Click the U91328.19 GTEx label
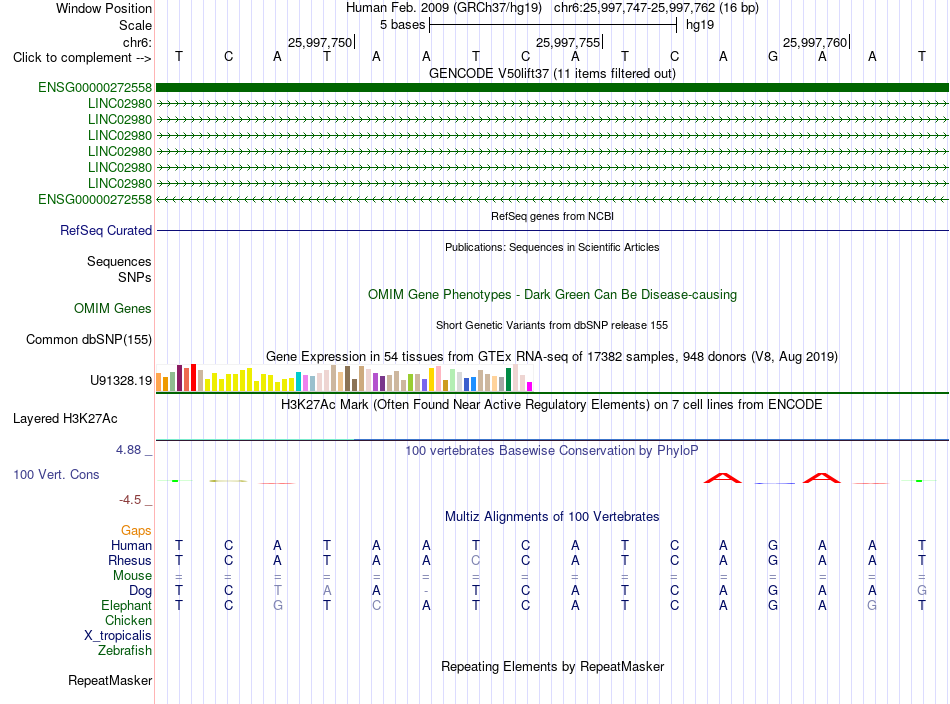This screenshot has height=704, width=950. 121,380
